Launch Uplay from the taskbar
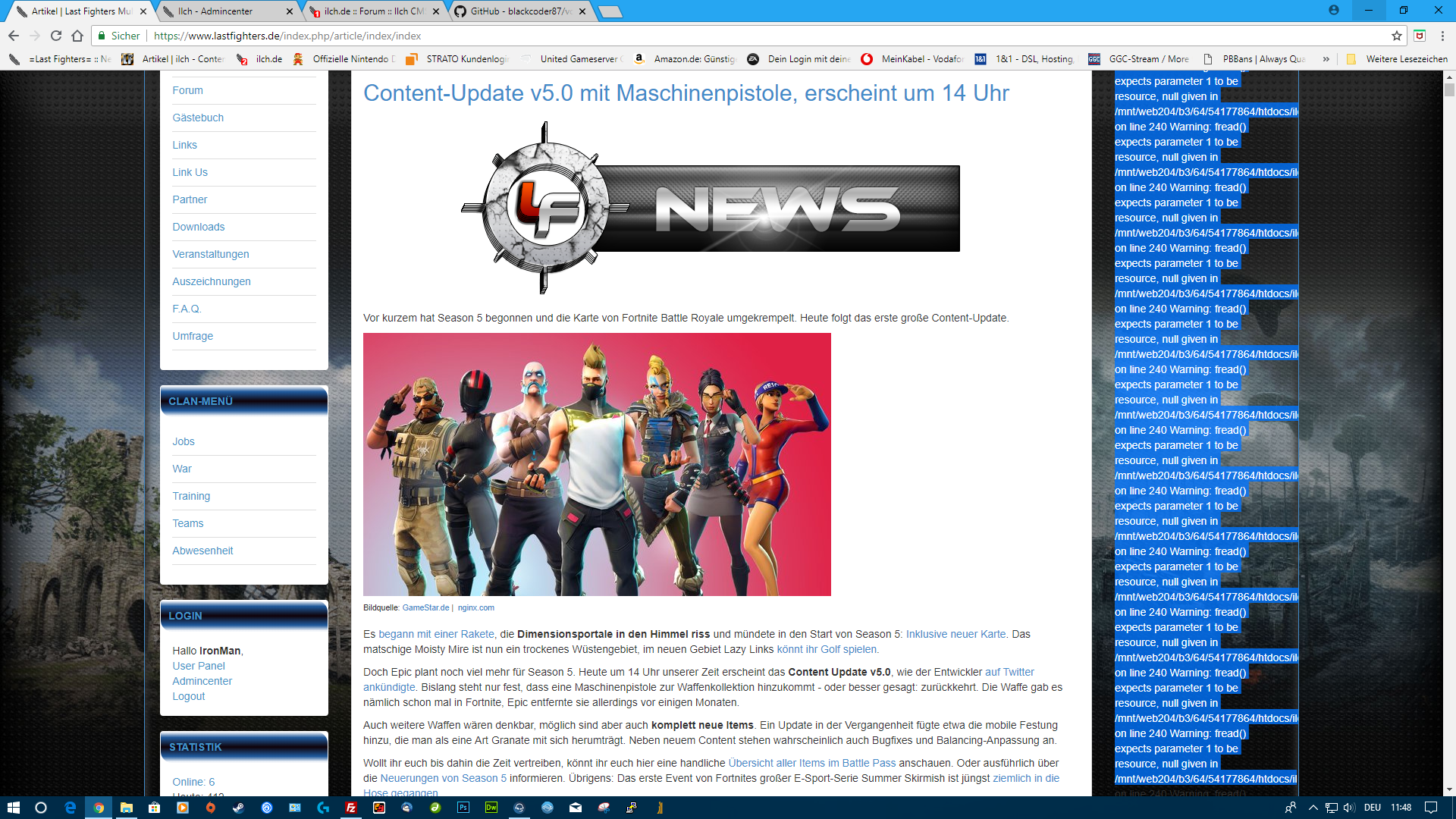The height and width of the screenshot is (819, 1456). click(x=266, y=808)
